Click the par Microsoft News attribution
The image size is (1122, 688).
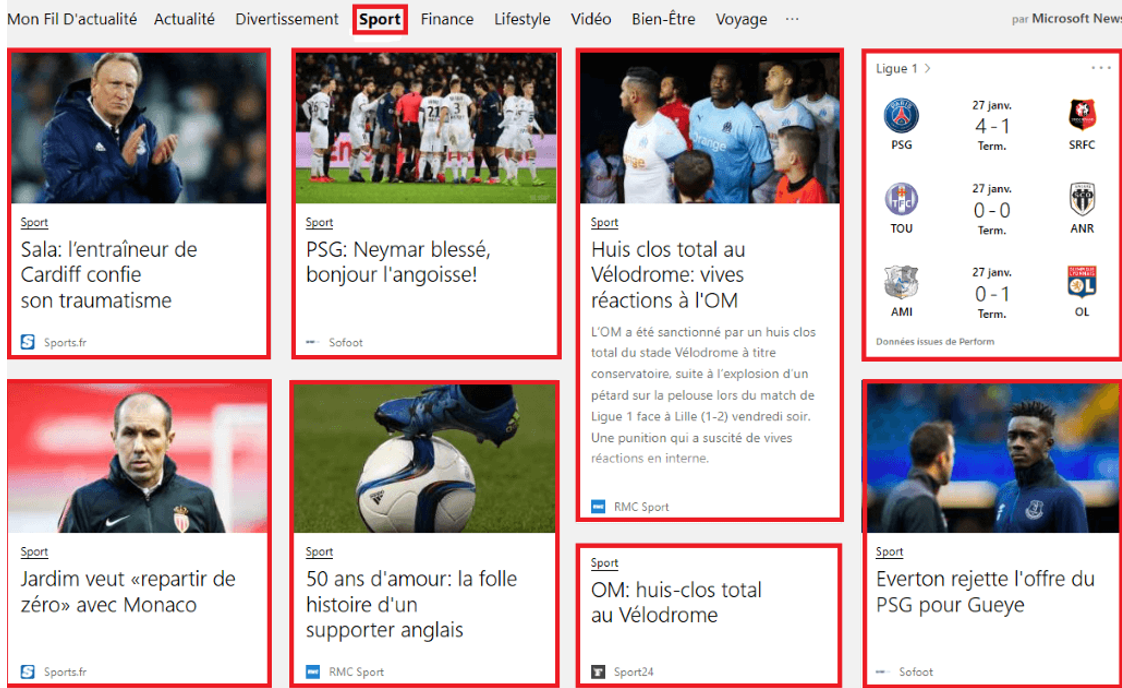point(1066,19)
